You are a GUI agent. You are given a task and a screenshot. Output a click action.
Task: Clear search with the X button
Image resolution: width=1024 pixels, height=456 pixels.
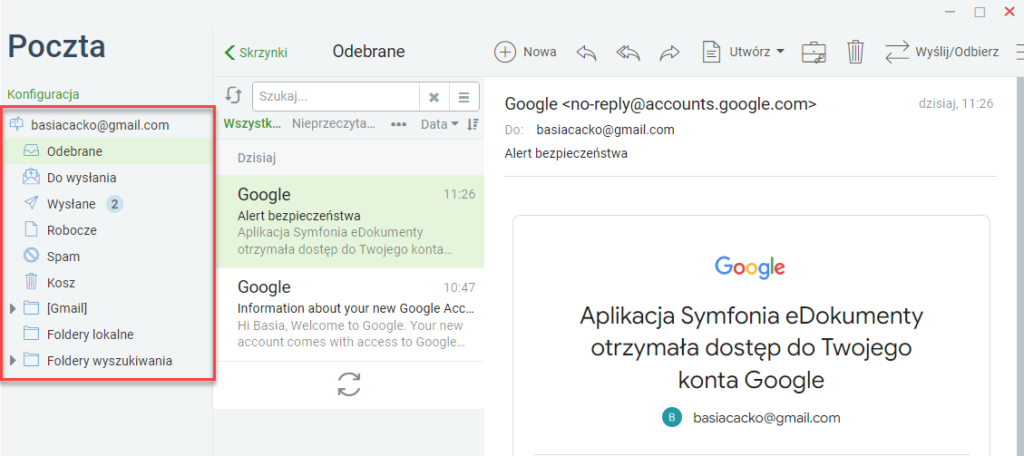coord(433,97)
